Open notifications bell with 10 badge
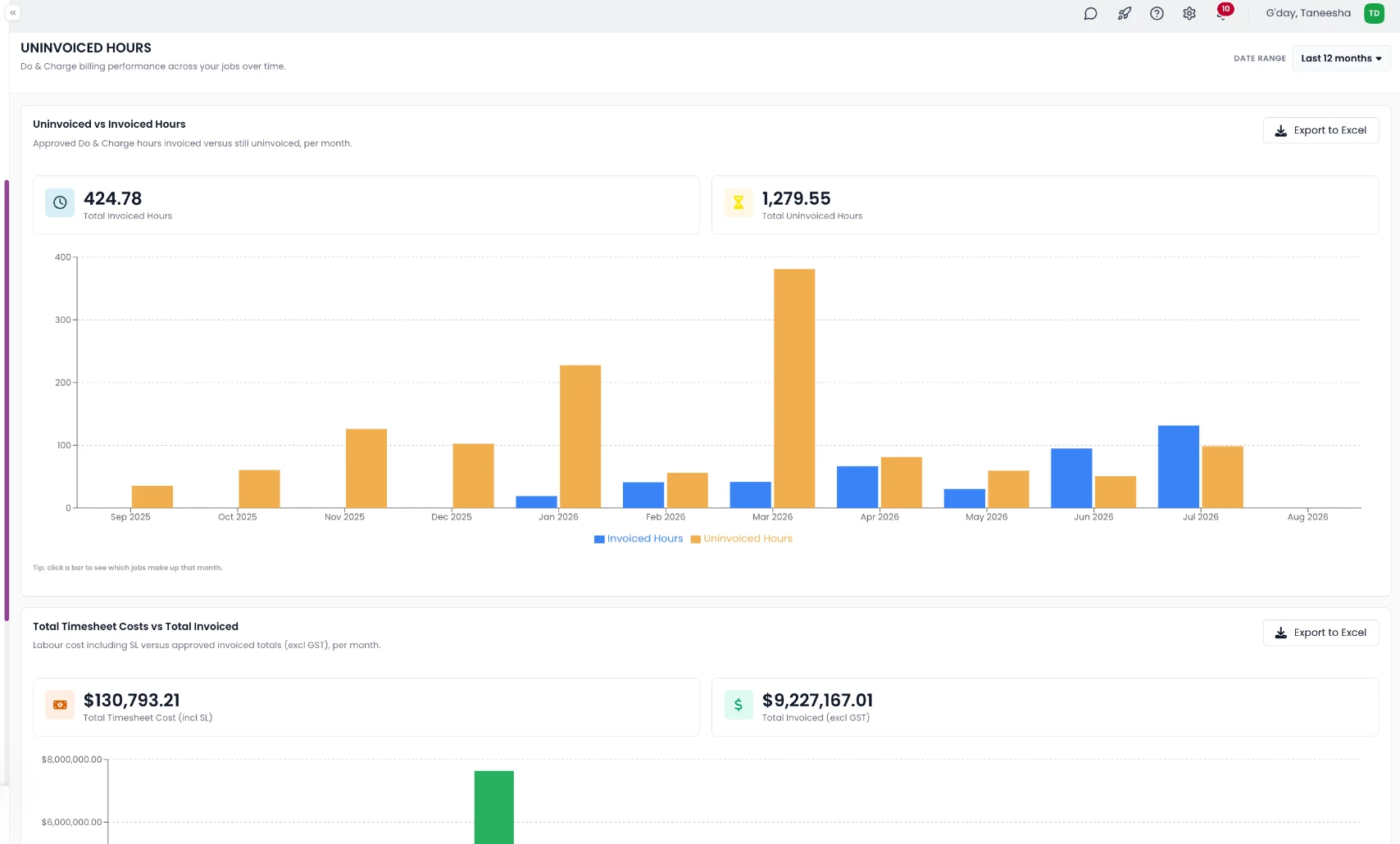The image size is (1400, 844). coord(1223,12)
